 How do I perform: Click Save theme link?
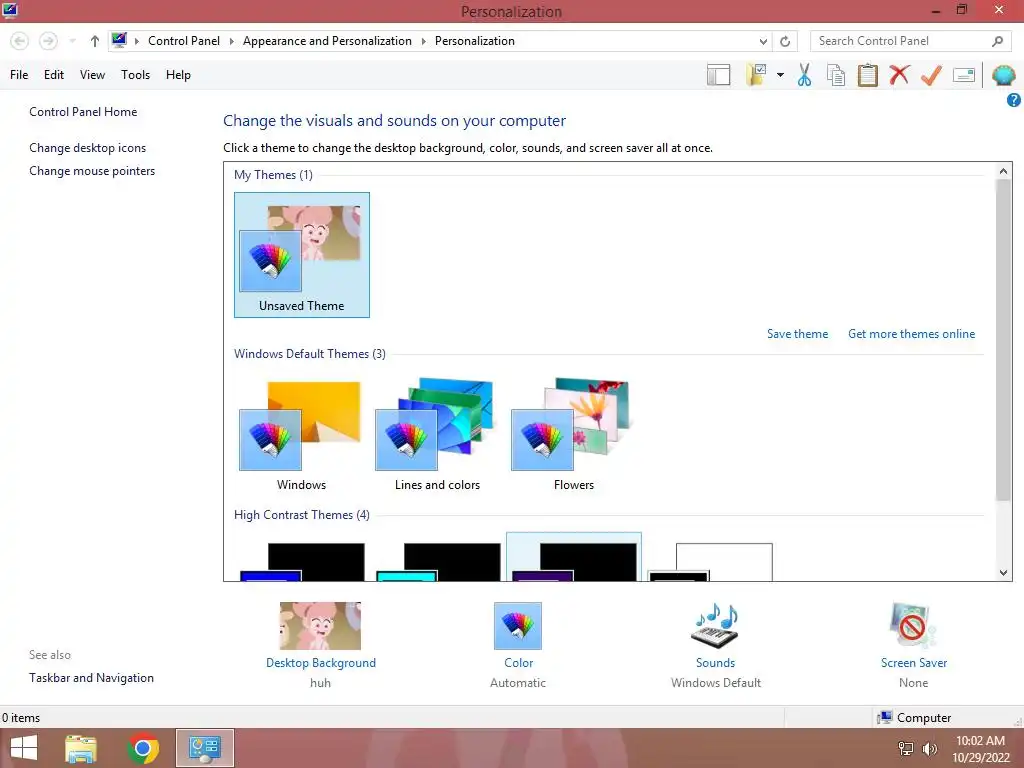797,334
